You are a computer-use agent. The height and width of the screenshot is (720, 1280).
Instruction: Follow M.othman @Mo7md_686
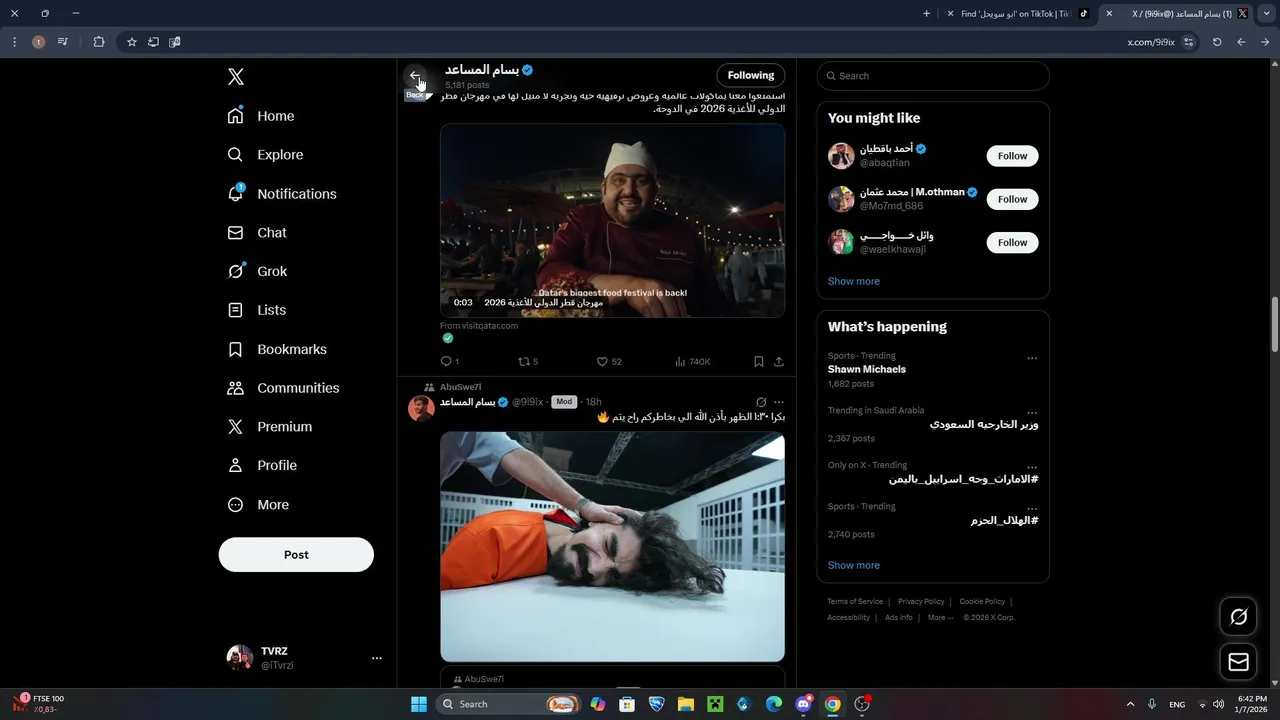pos(1012,199)
